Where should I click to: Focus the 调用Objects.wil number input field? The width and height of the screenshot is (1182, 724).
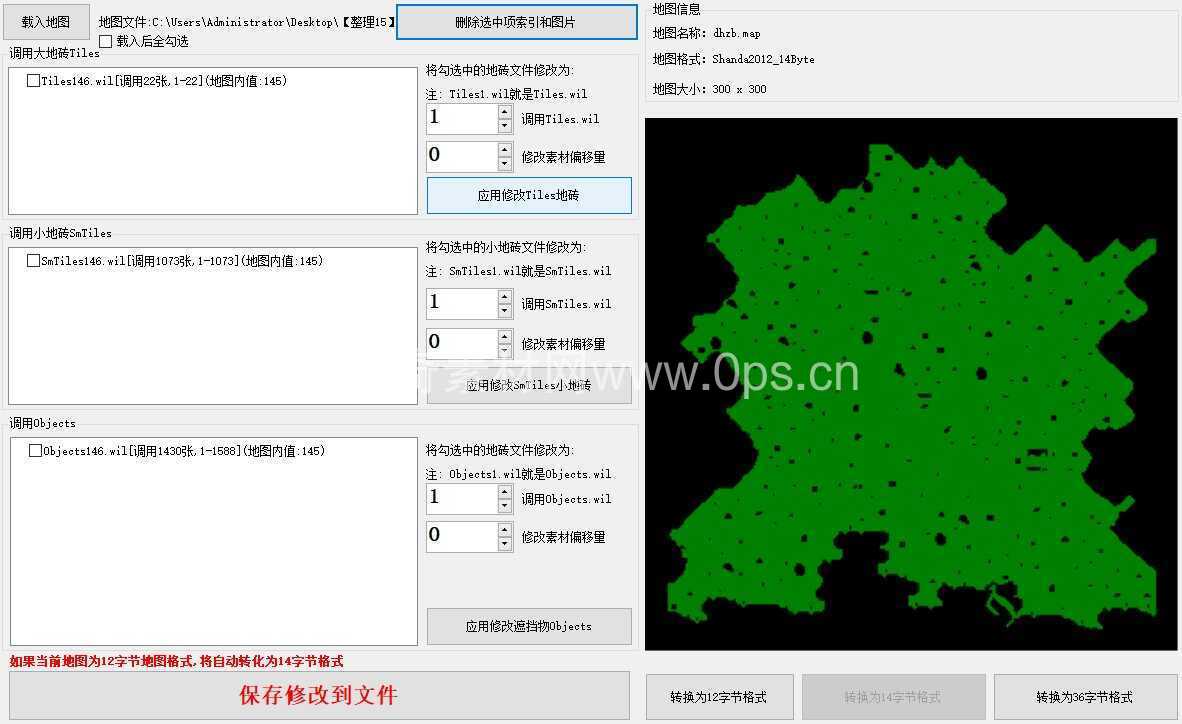pyautogui.click(x=461, y=498)
